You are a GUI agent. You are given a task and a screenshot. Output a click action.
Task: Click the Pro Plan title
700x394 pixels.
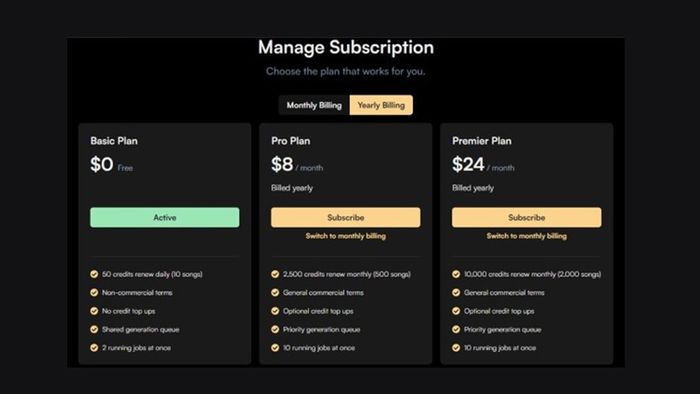[x=291, y=141]
